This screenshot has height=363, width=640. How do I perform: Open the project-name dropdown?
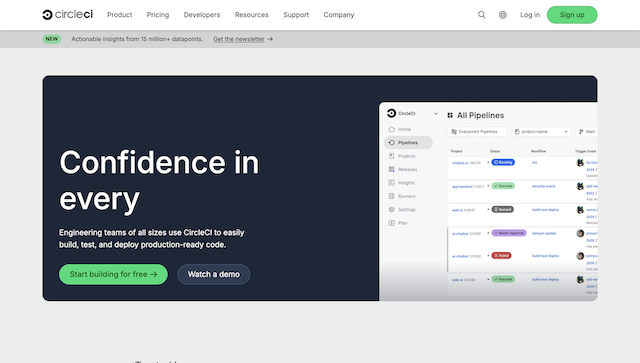pos(541,131)
